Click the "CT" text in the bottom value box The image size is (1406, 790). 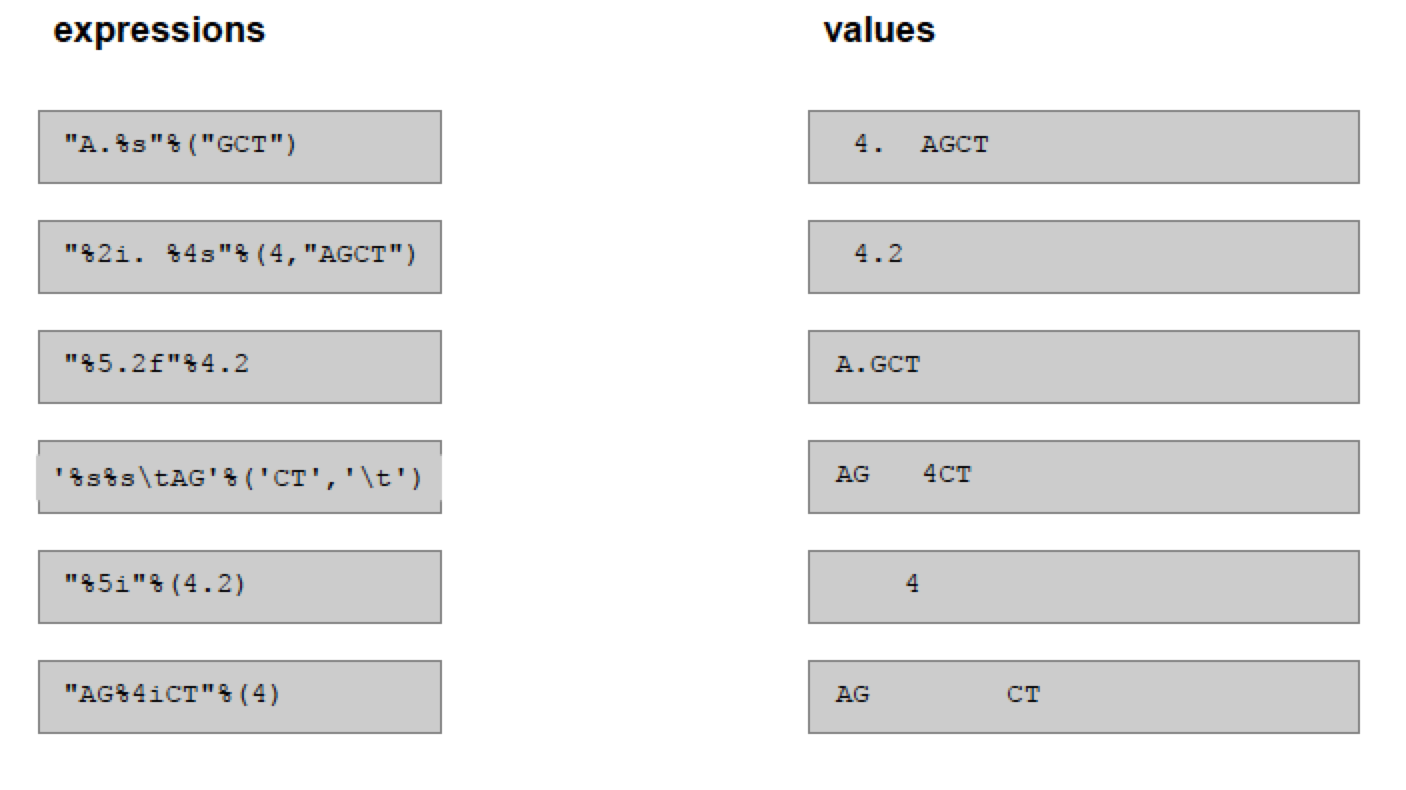1023,694
